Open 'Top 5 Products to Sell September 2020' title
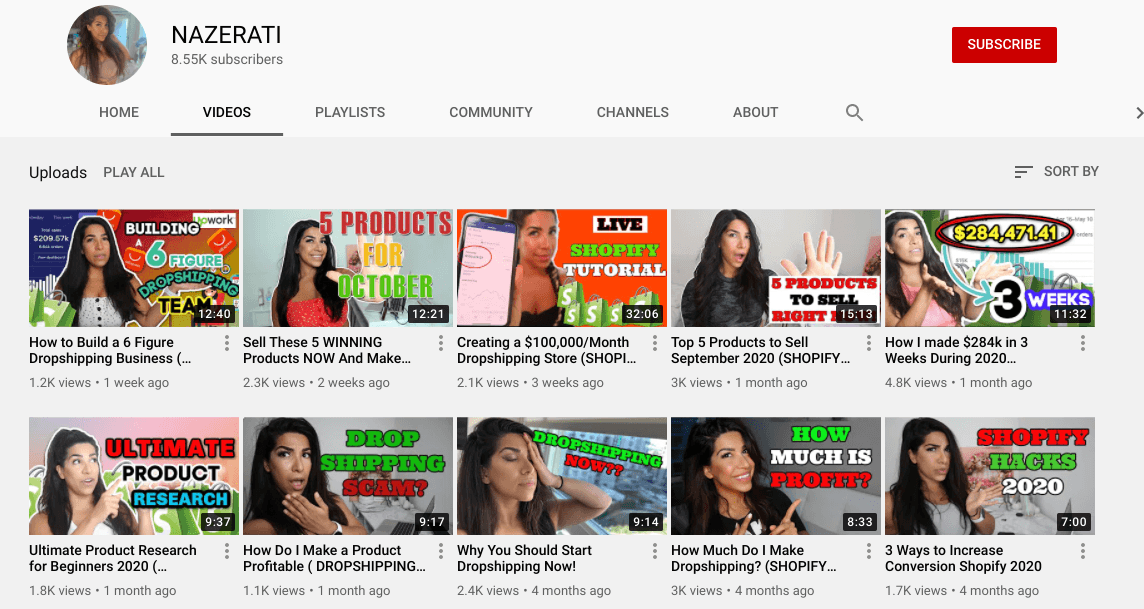 760,350
